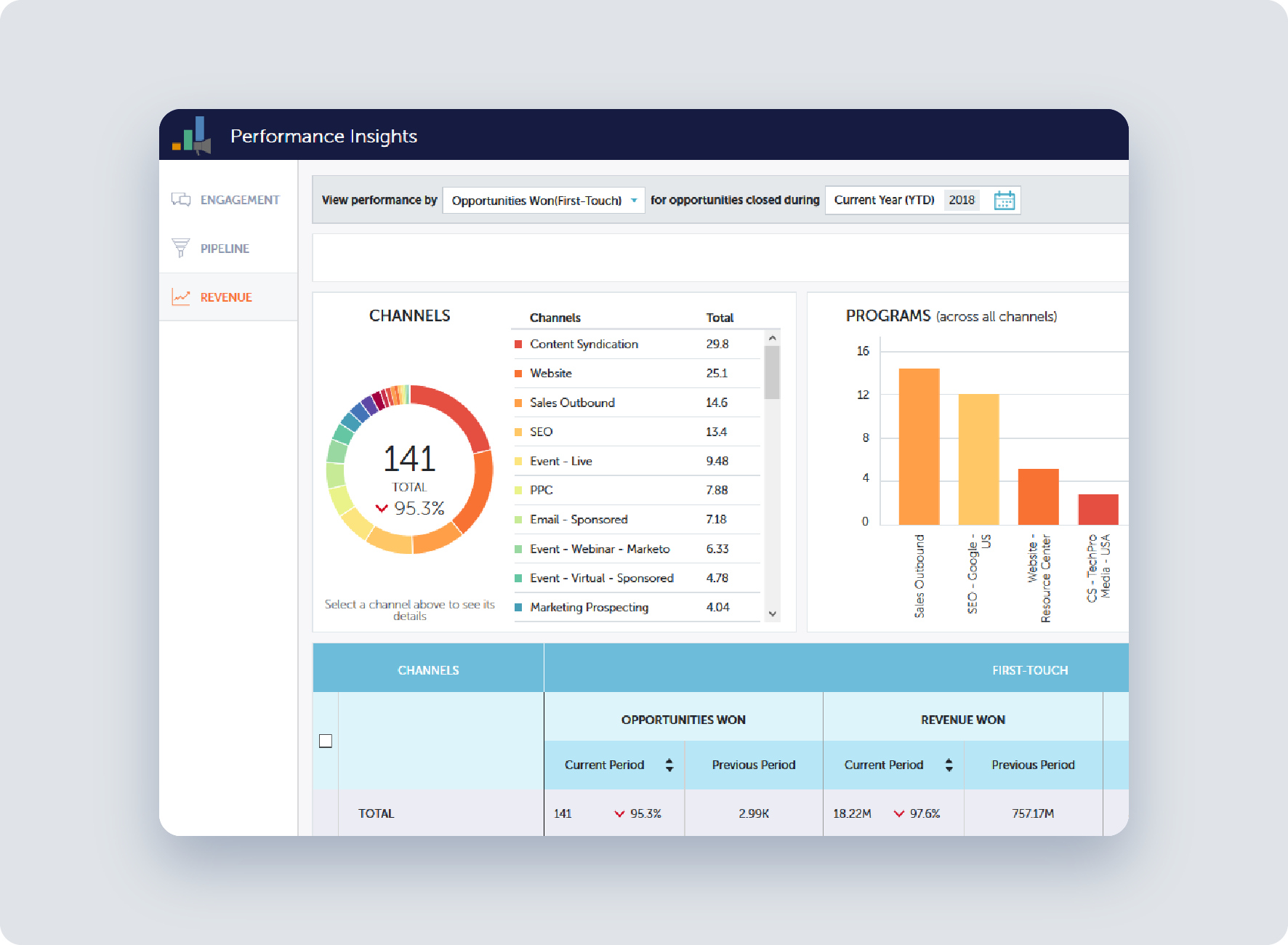Click the Sales Outbound bar in Programs chart
1288x945 pixels.
[x=919, y=445]
